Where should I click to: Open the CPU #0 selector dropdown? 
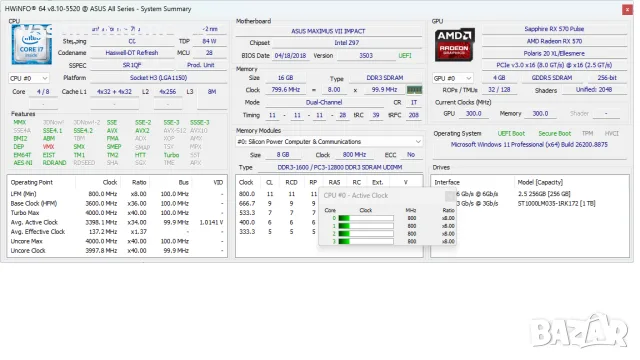coord(29,78)
